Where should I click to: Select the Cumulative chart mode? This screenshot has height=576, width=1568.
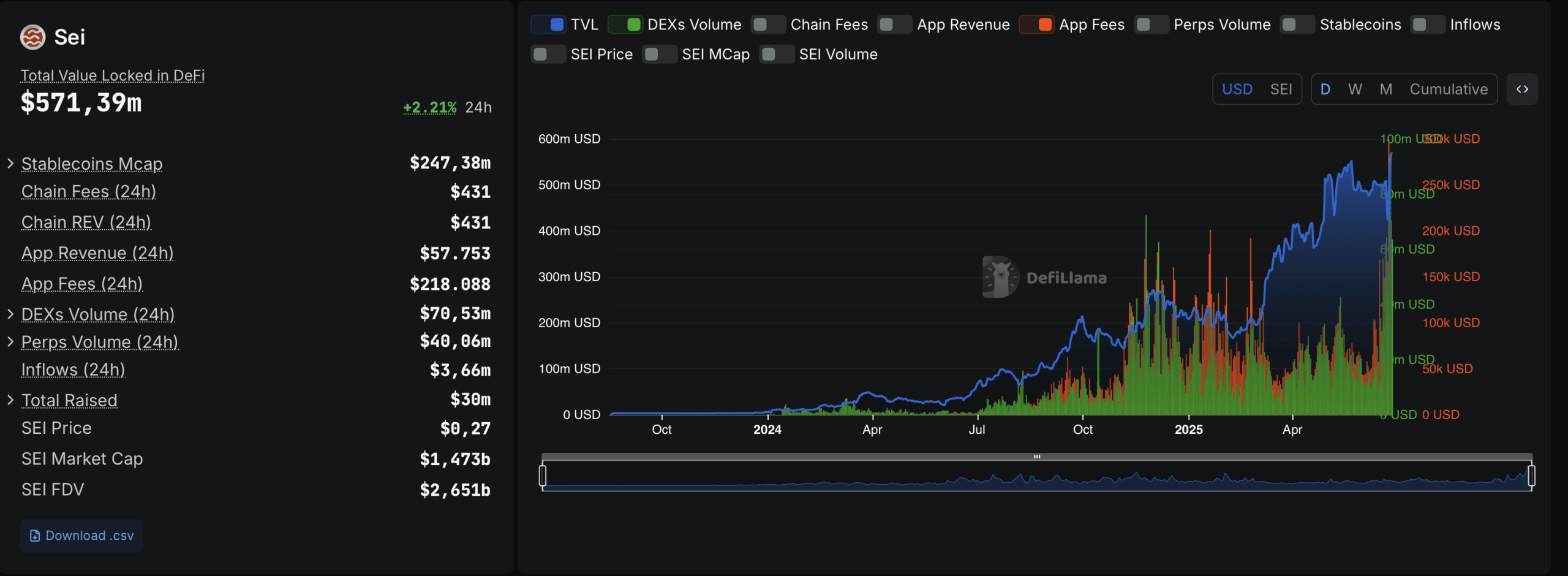1449,89
